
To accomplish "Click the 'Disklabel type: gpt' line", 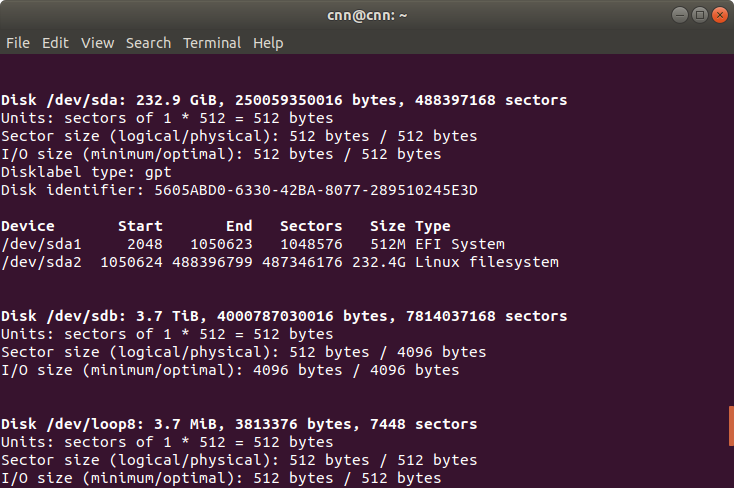I will [x=86, y=172].
